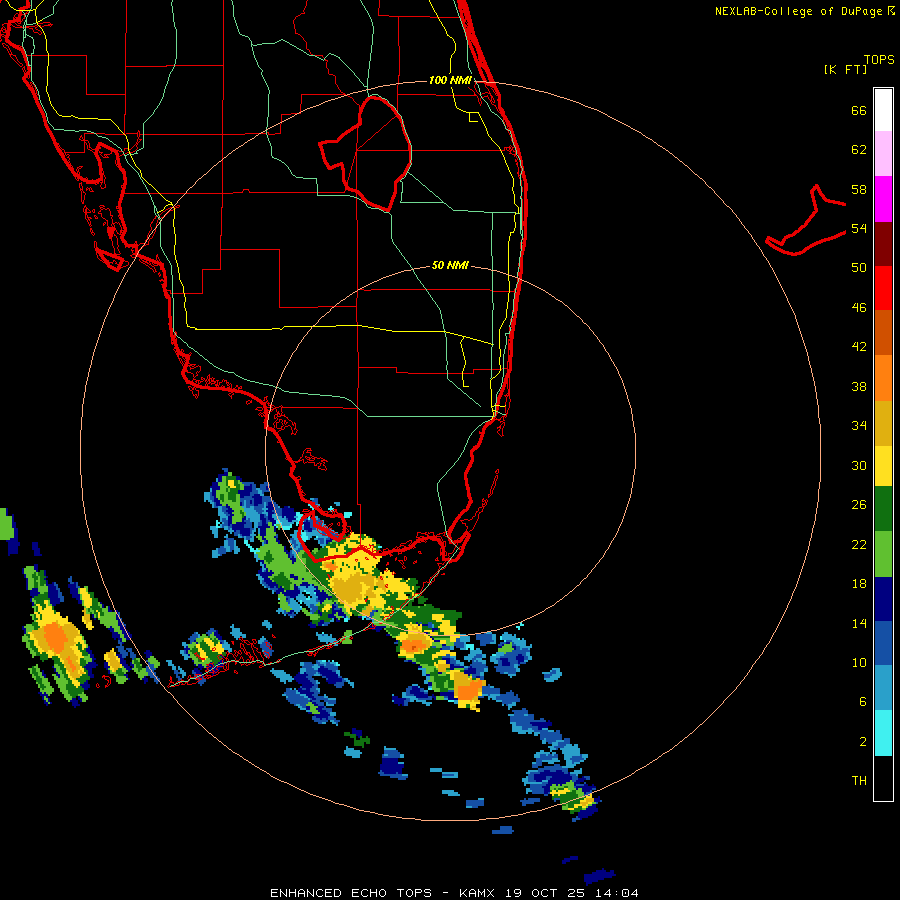
Task: Click the white swatch in the tops legend
Action: (883, 110)
